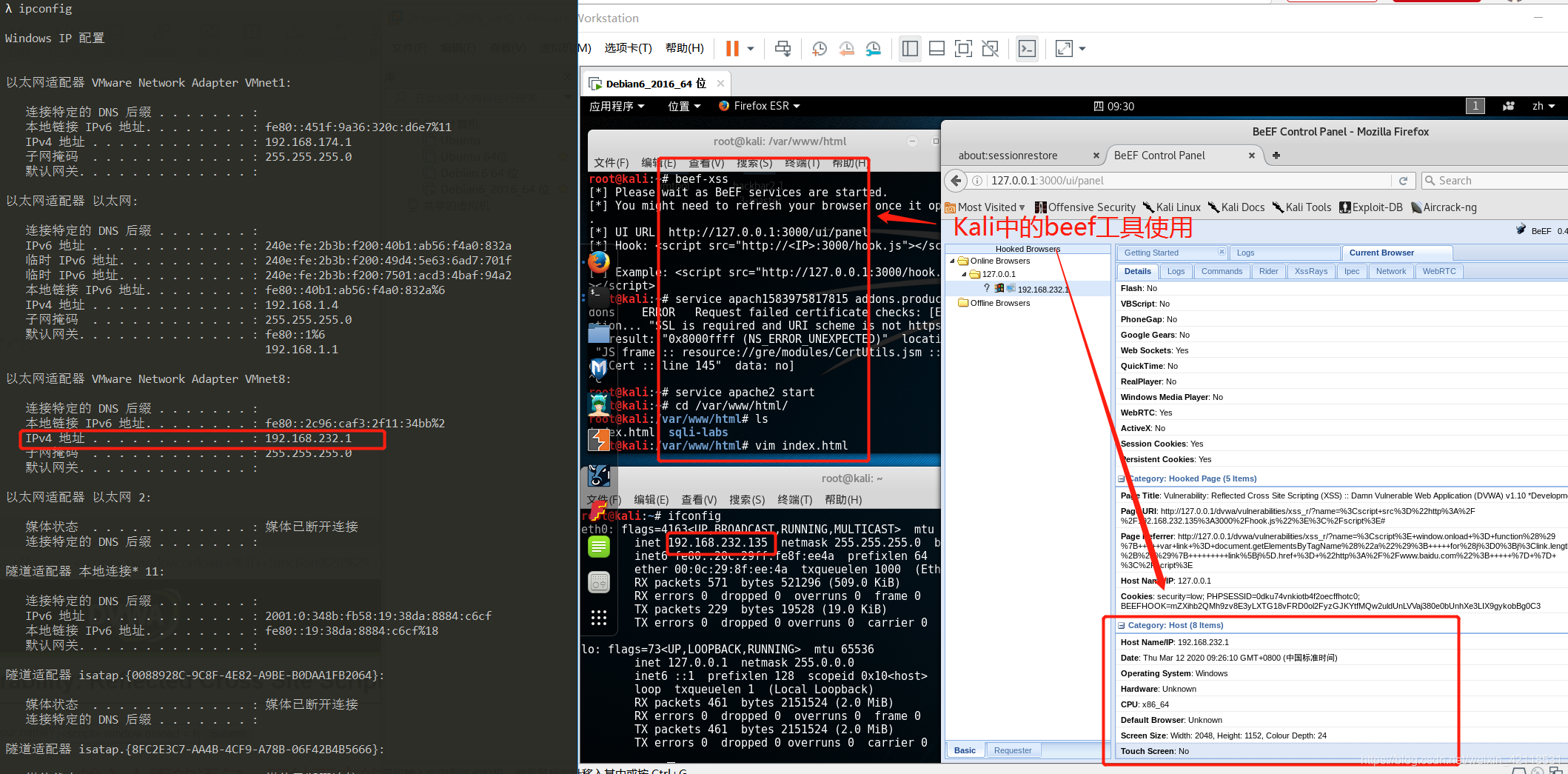Close the Getting Started BeEF tab
The width and height of the screenshot is (1568, 774).
[1222, 253]
